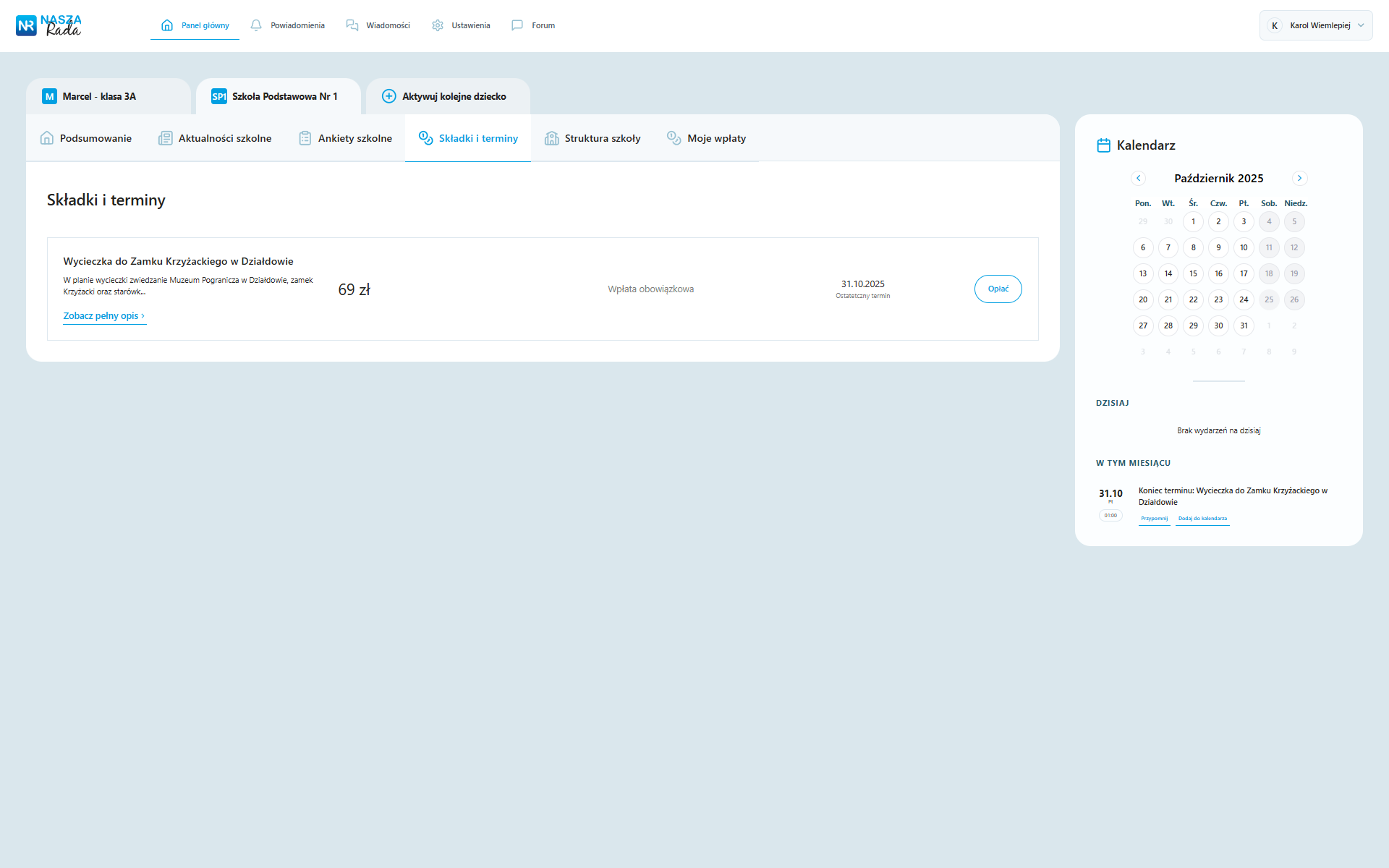Click the plus icon to activate another child

click(x=388, y=96)
